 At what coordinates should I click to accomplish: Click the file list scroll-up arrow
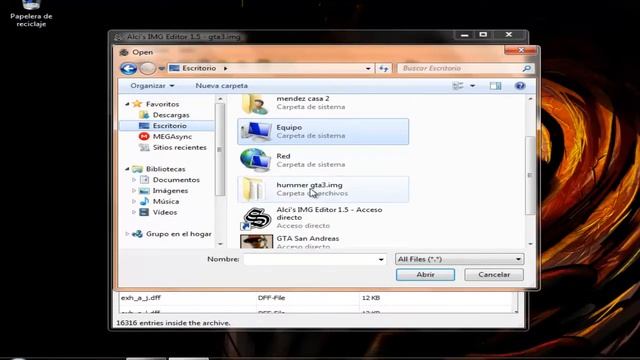(530, 99)
